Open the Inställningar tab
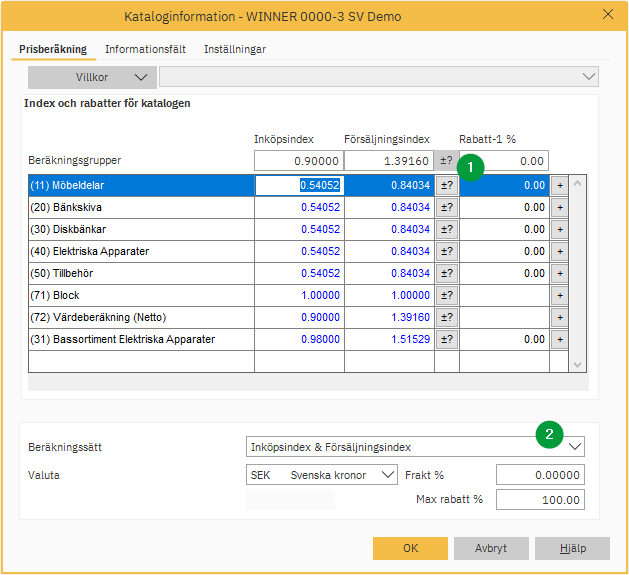Screen dimensions: 629x575 235,49
